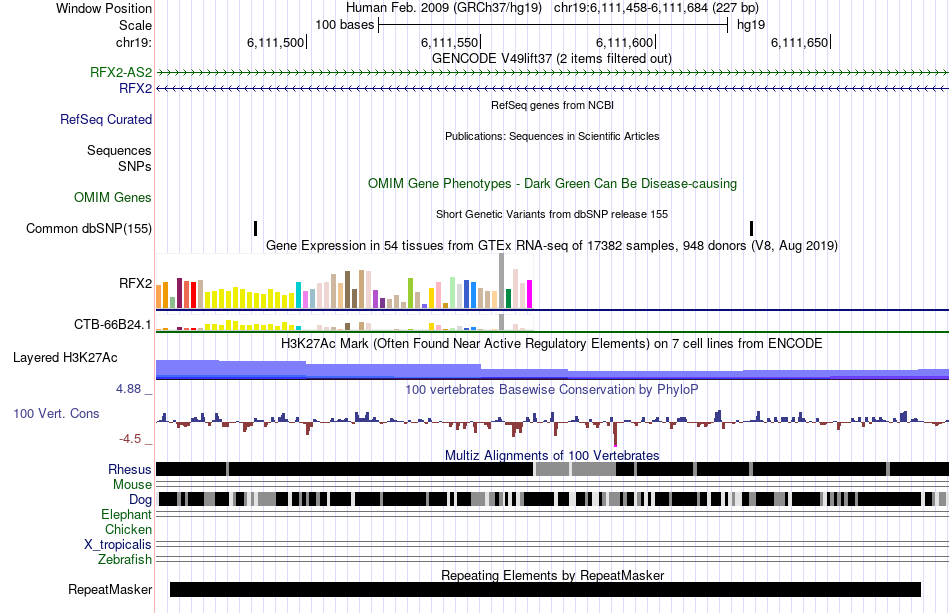Screen dimensions: 950x613
Task: Click the RFX2-AS2 gene track label
Action: tap(121, 72)
